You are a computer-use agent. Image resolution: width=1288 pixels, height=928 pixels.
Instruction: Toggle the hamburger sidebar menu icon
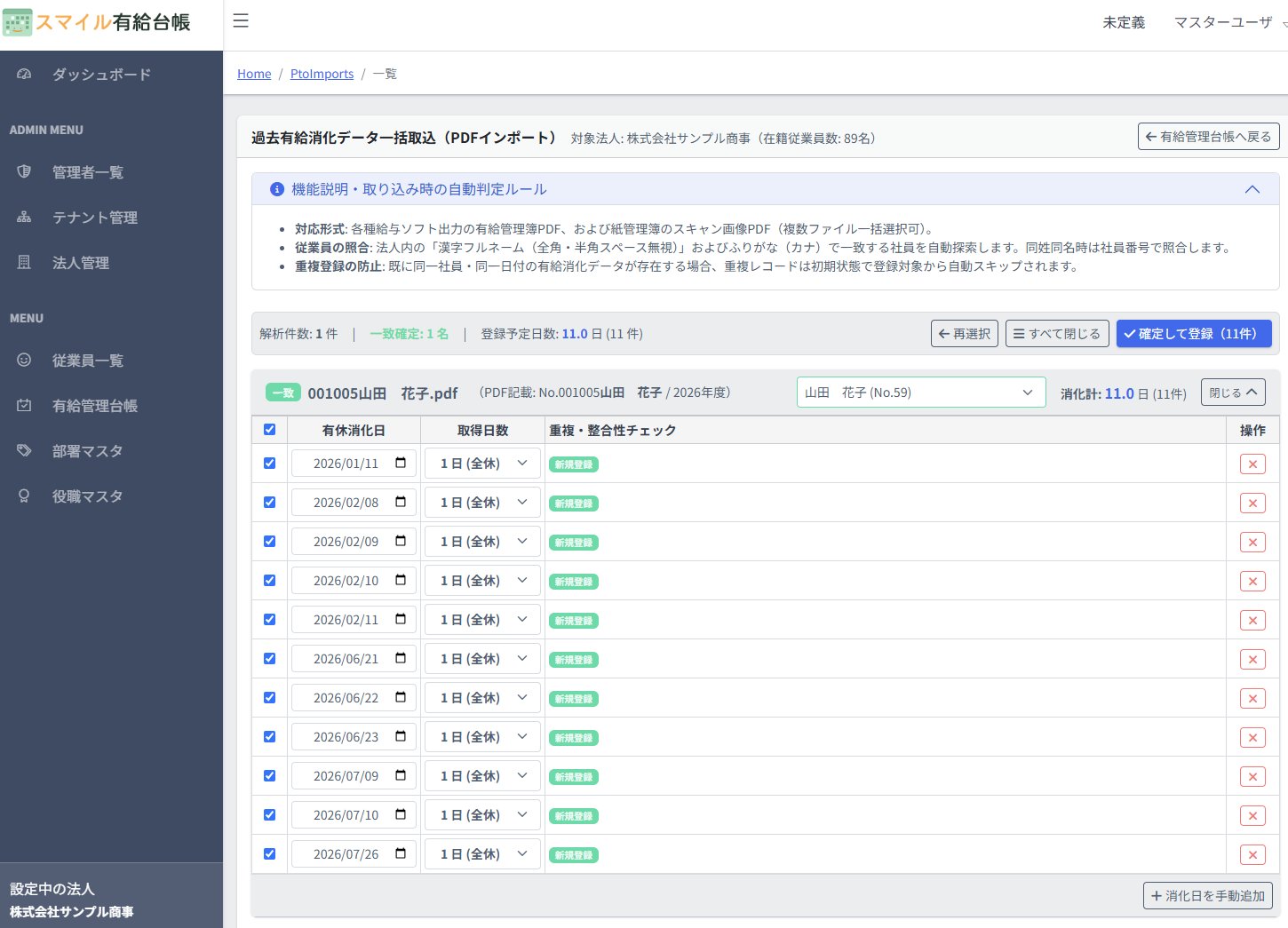tap(241, 21)
